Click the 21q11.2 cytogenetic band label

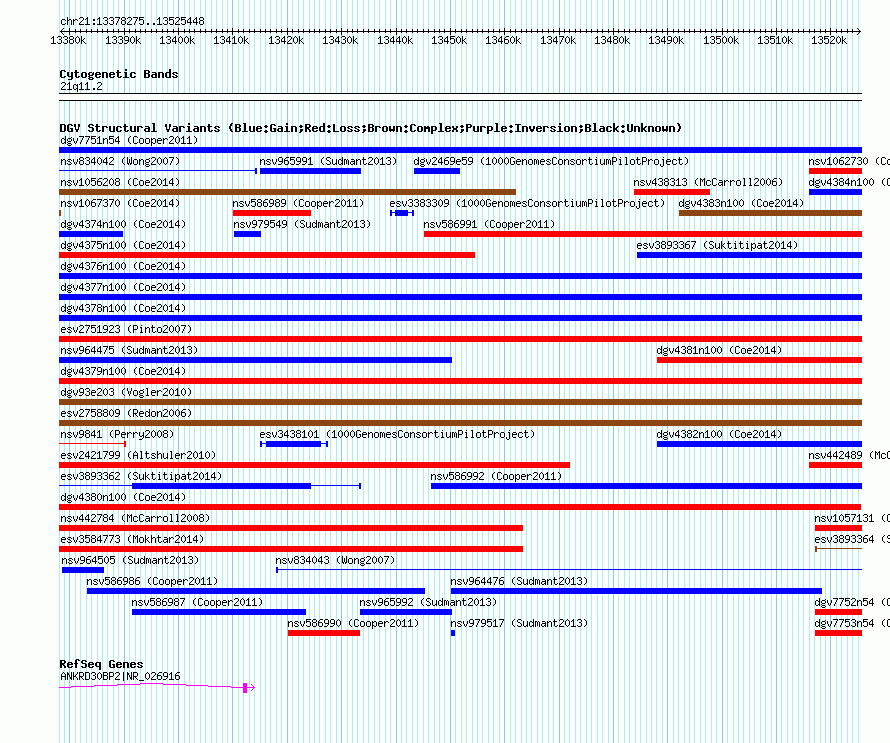coord(81,86)
